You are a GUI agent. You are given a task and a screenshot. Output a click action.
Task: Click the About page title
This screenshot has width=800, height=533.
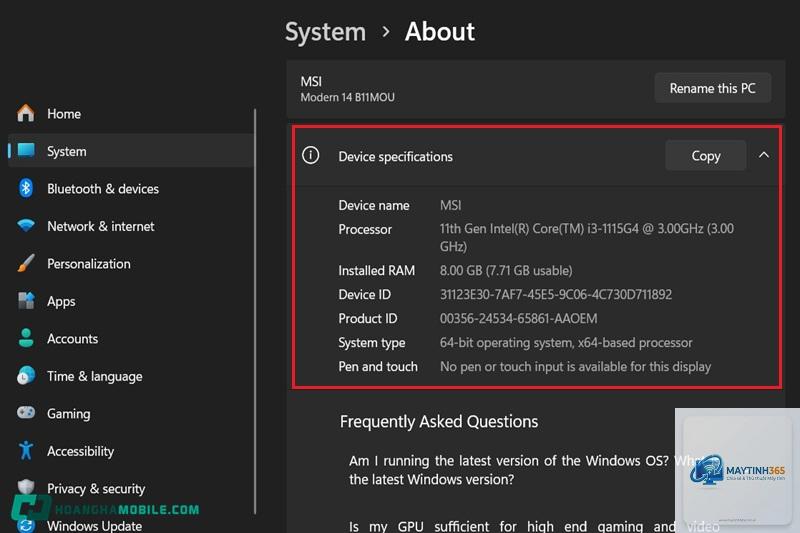(x=440, y=32)
